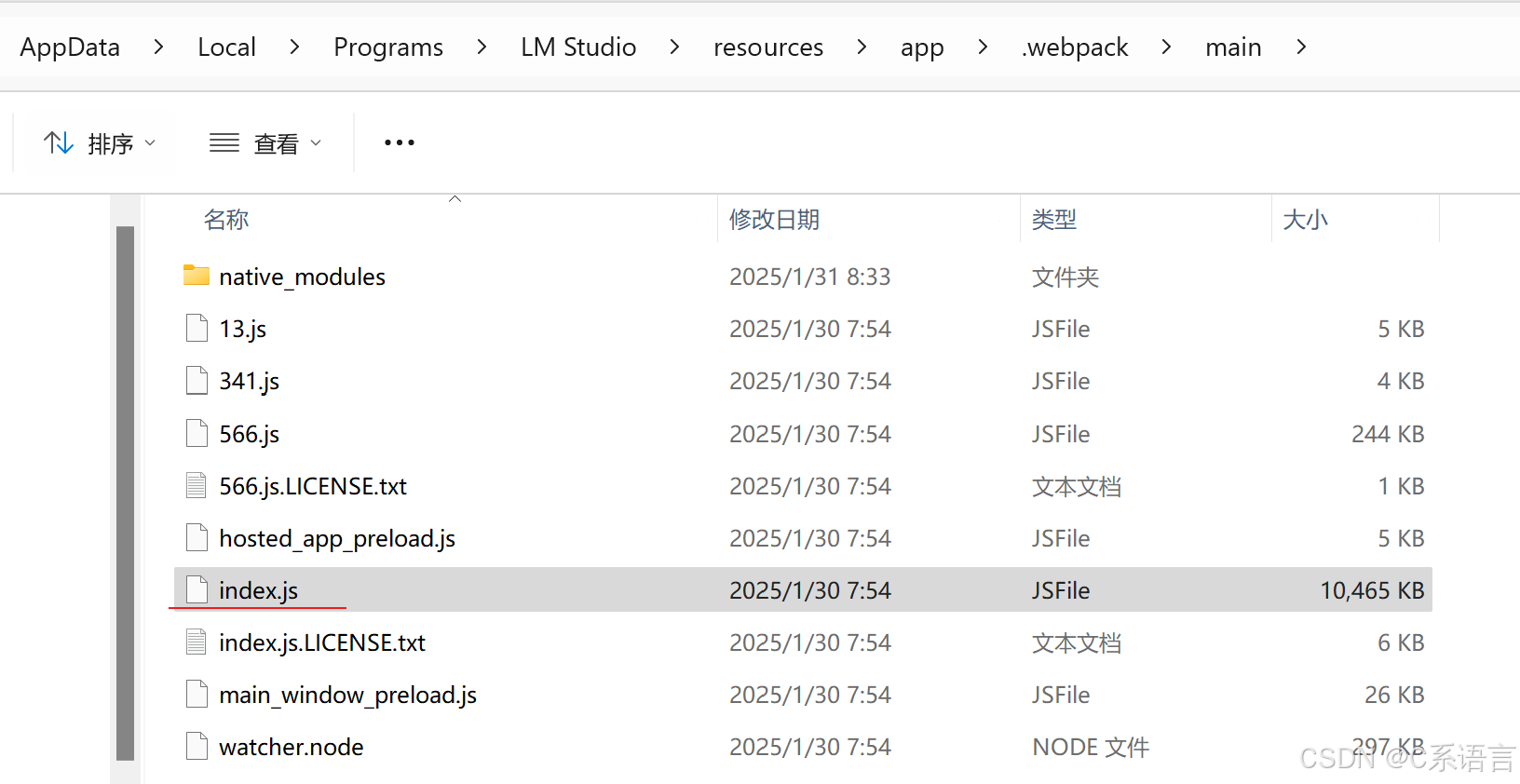Select the 566.js.LICENSE.txt text document icon
Screen dimensions: 1520x784
pyautogui.click(x=197, y=486)
